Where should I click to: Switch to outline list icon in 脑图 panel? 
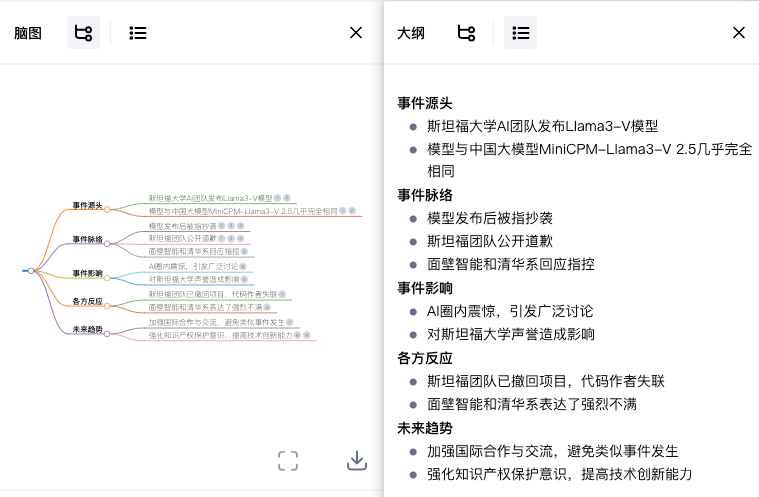pos(138,33)
